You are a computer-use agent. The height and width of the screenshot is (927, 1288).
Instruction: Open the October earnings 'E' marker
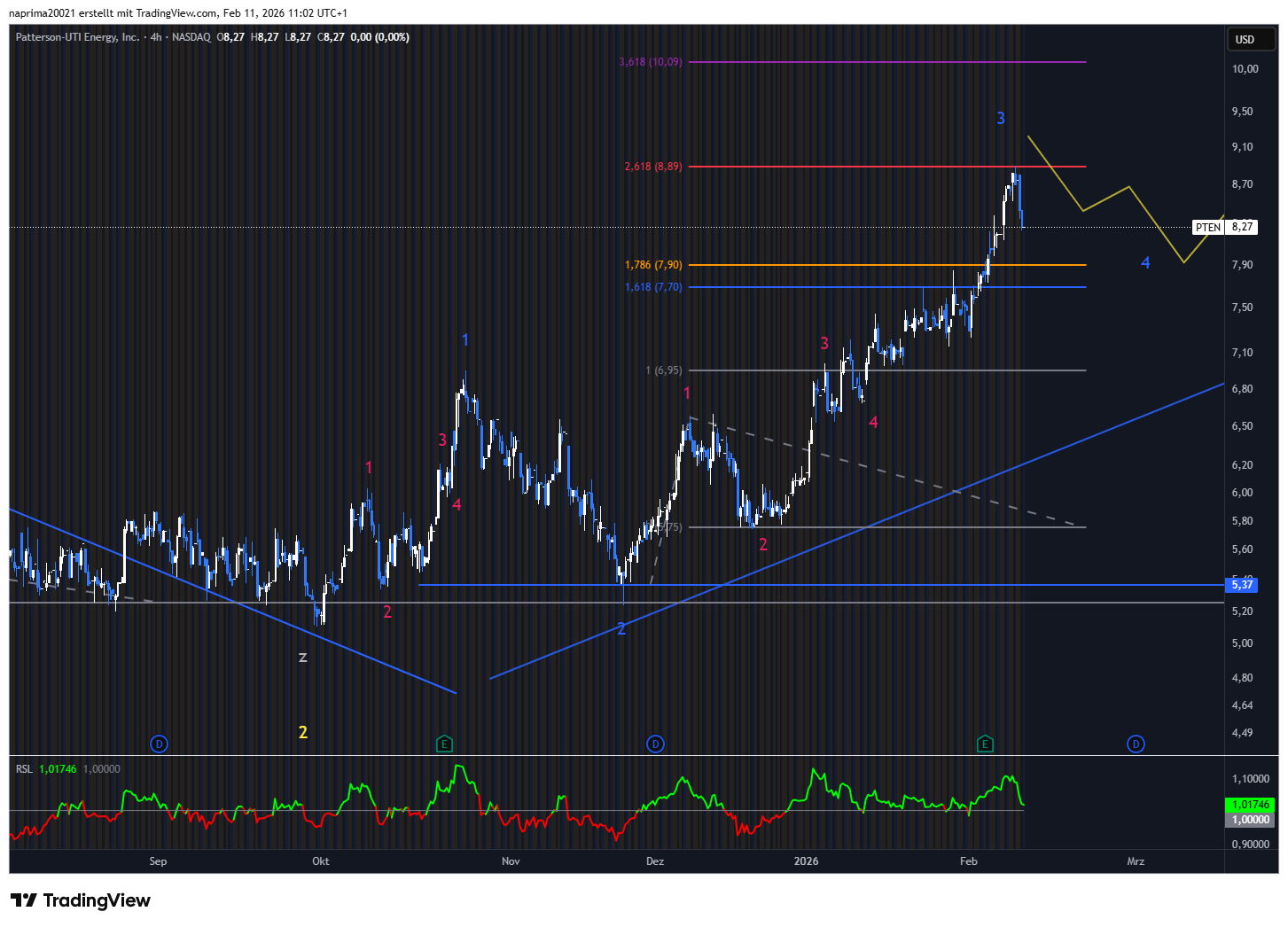coord(445,744)
